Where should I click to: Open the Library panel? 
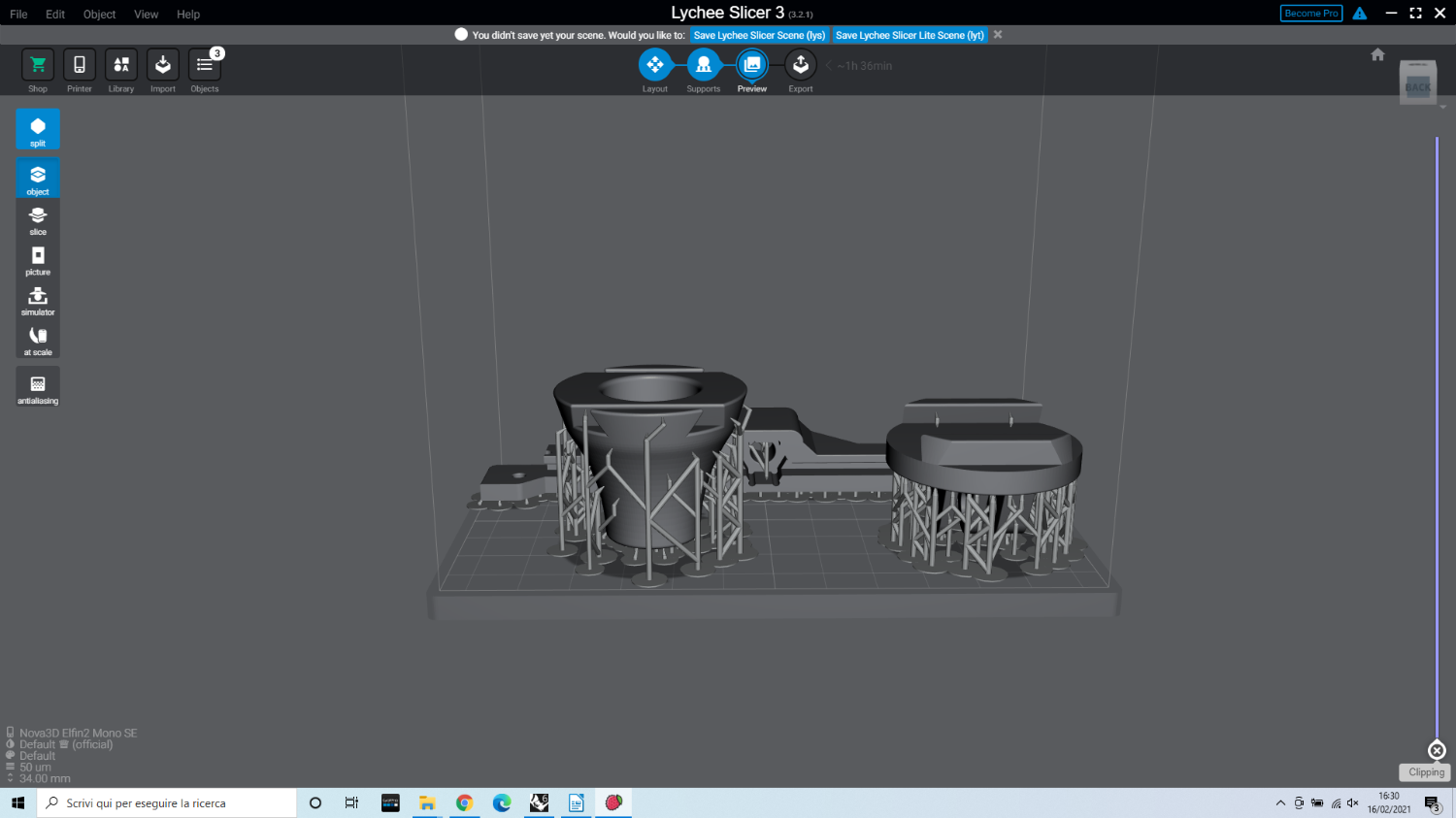click(121, 65)
